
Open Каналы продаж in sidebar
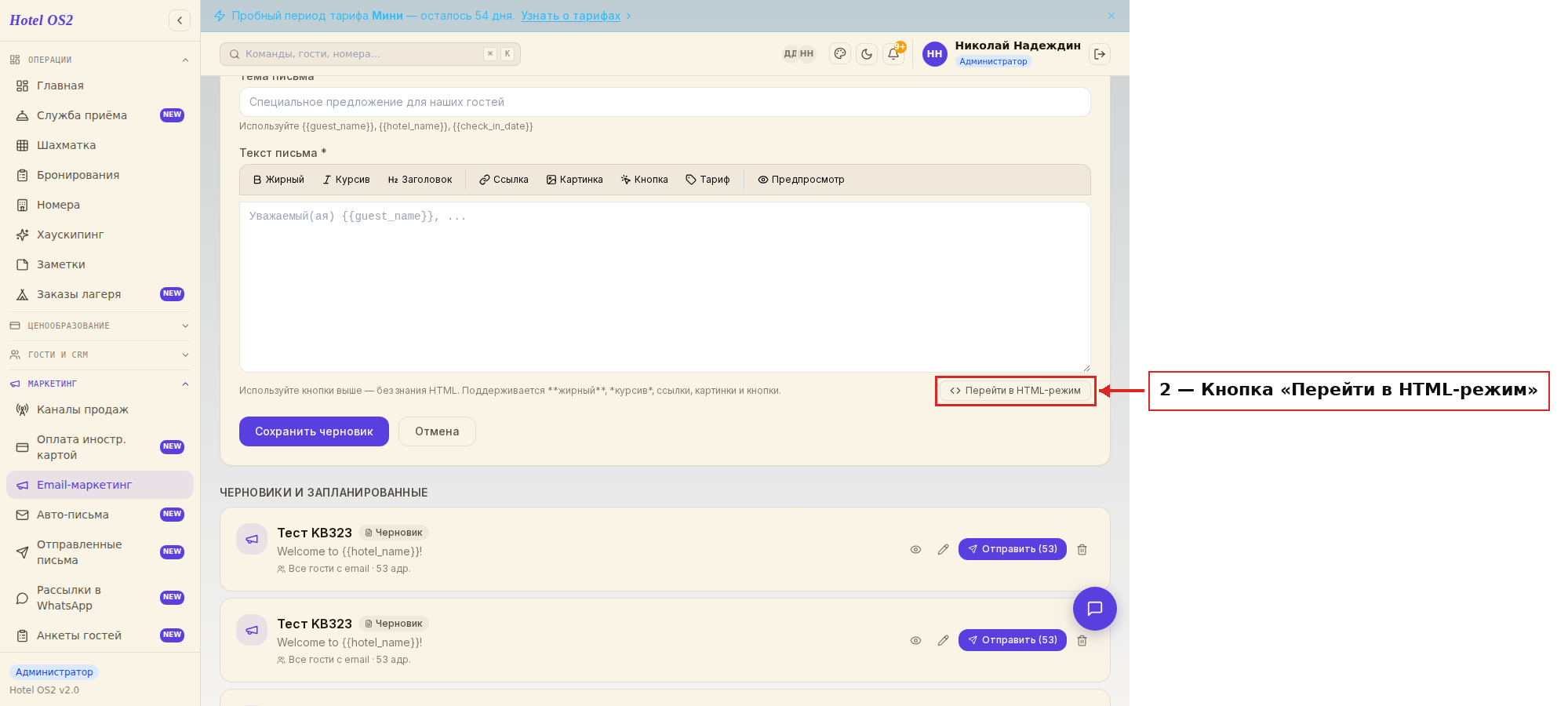coord(100,409)
